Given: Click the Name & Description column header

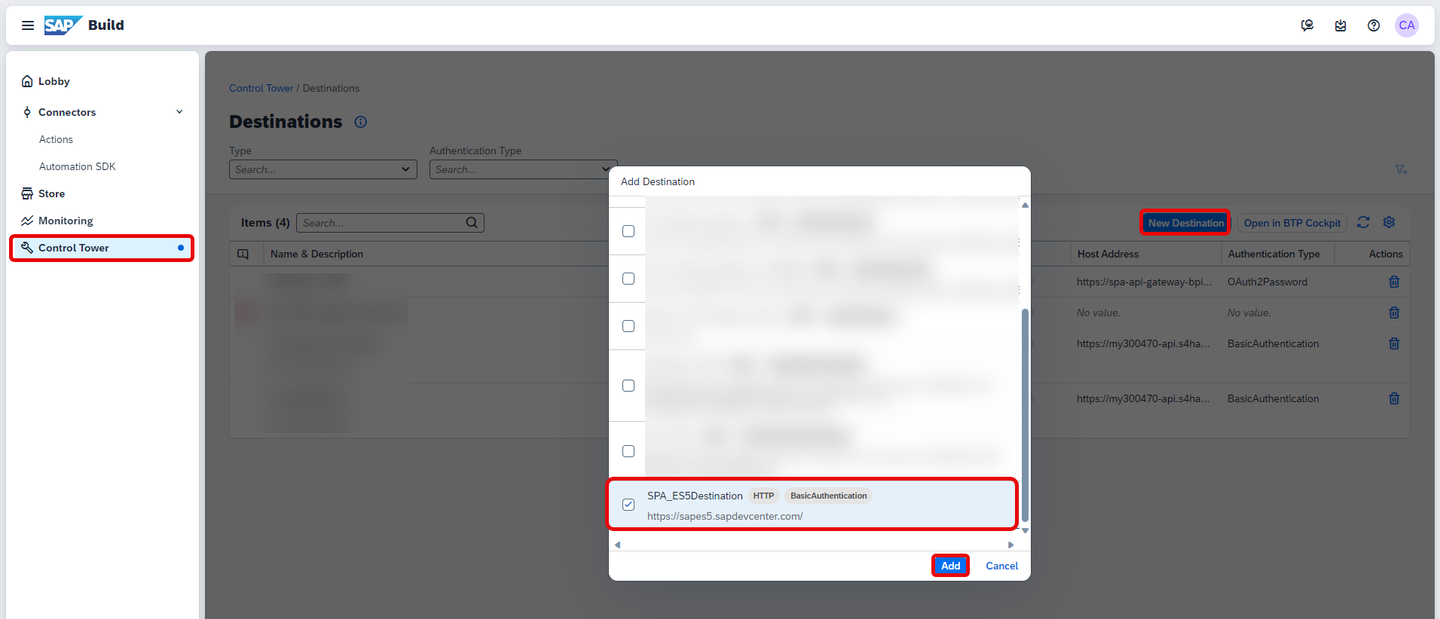Looking at the screenshot, I should tap(317, 254).
